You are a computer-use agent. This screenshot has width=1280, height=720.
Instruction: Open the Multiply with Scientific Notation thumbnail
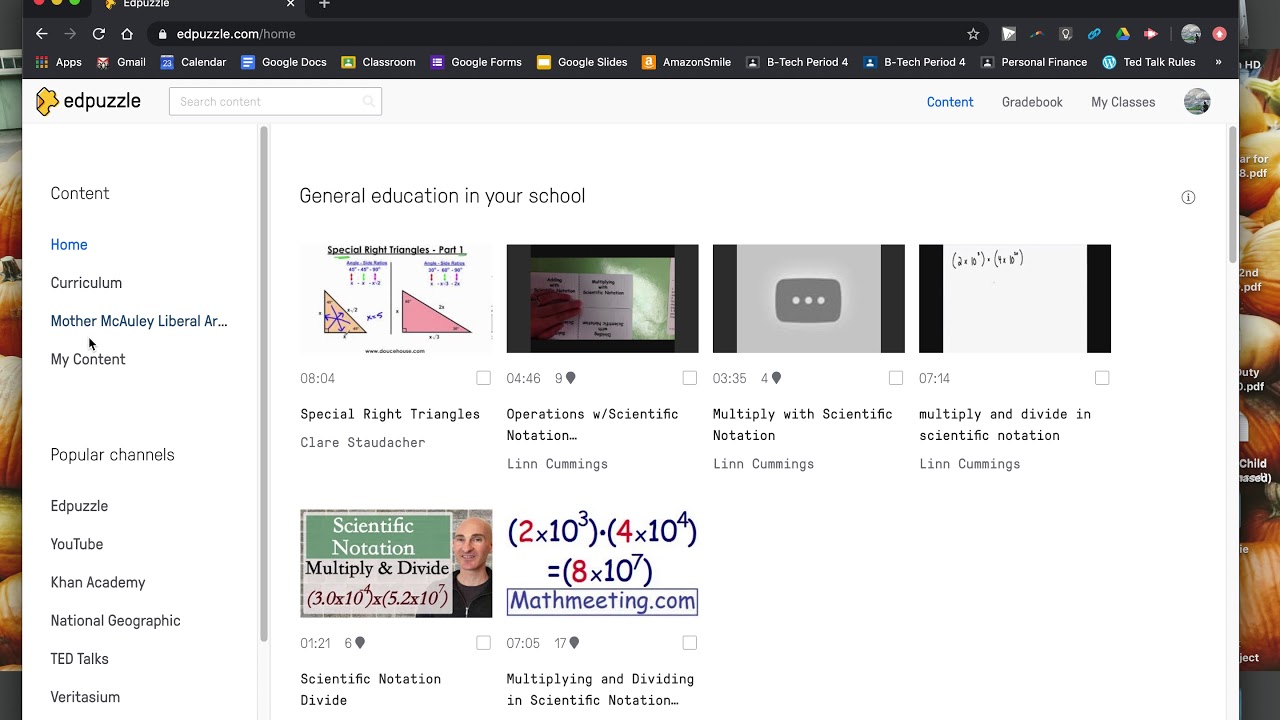(x=808, y=299)
